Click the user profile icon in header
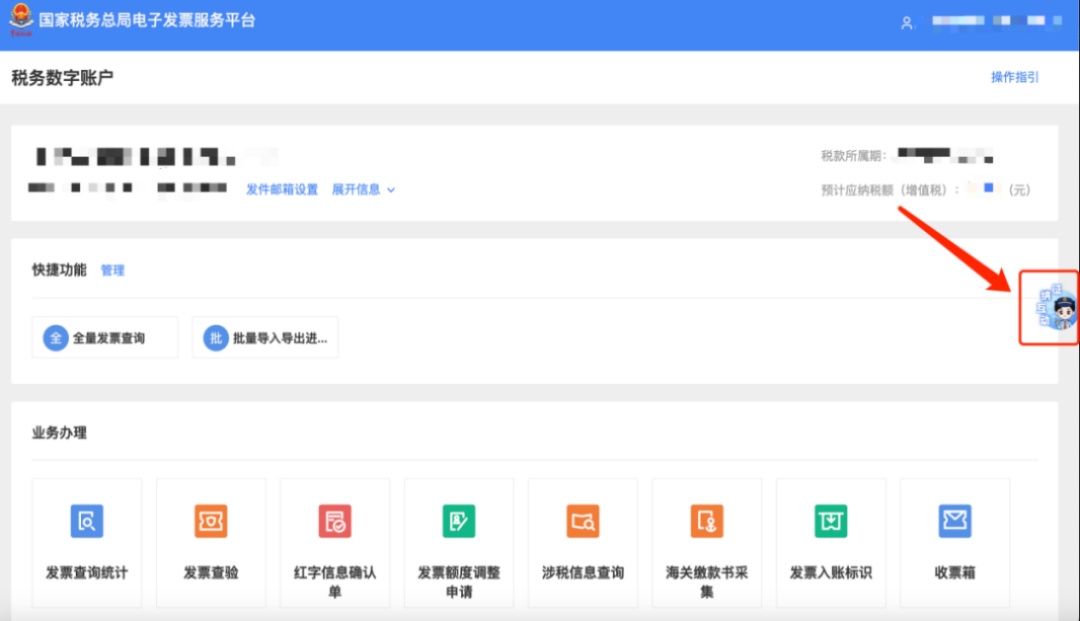The height and width of the screenshot is (621, 1080). 907,23
